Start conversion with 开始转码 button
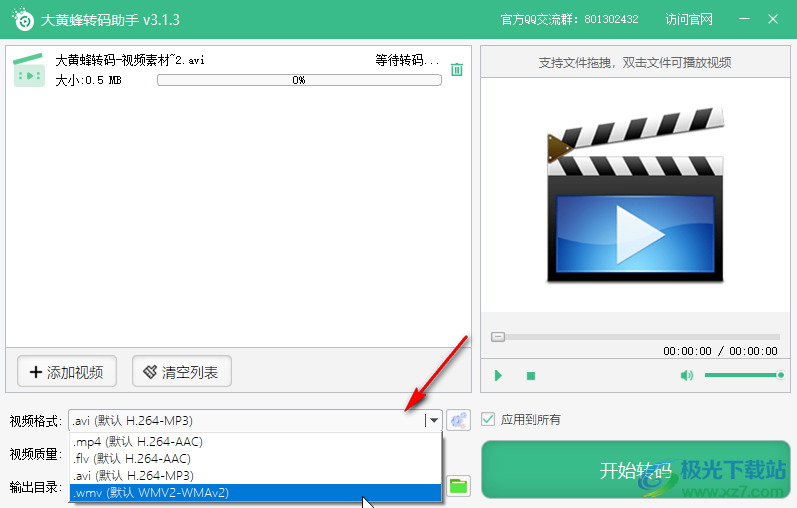This screenshot has width=797, height=508. point(635,470)
